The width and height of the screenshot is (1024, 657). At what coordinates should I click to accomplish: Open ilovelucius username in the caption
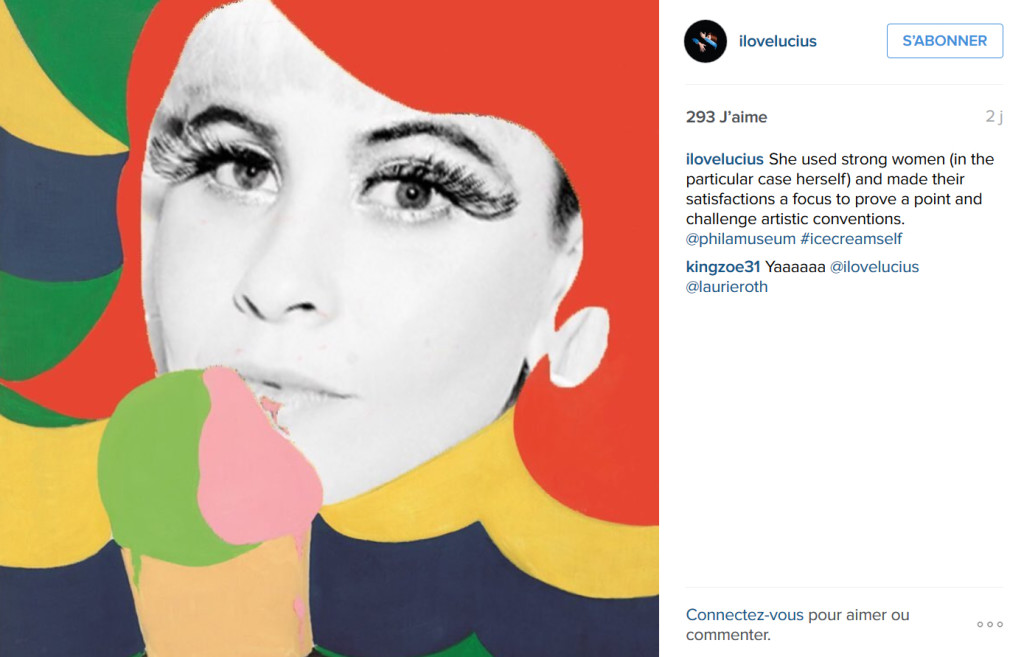coord(724,159)
